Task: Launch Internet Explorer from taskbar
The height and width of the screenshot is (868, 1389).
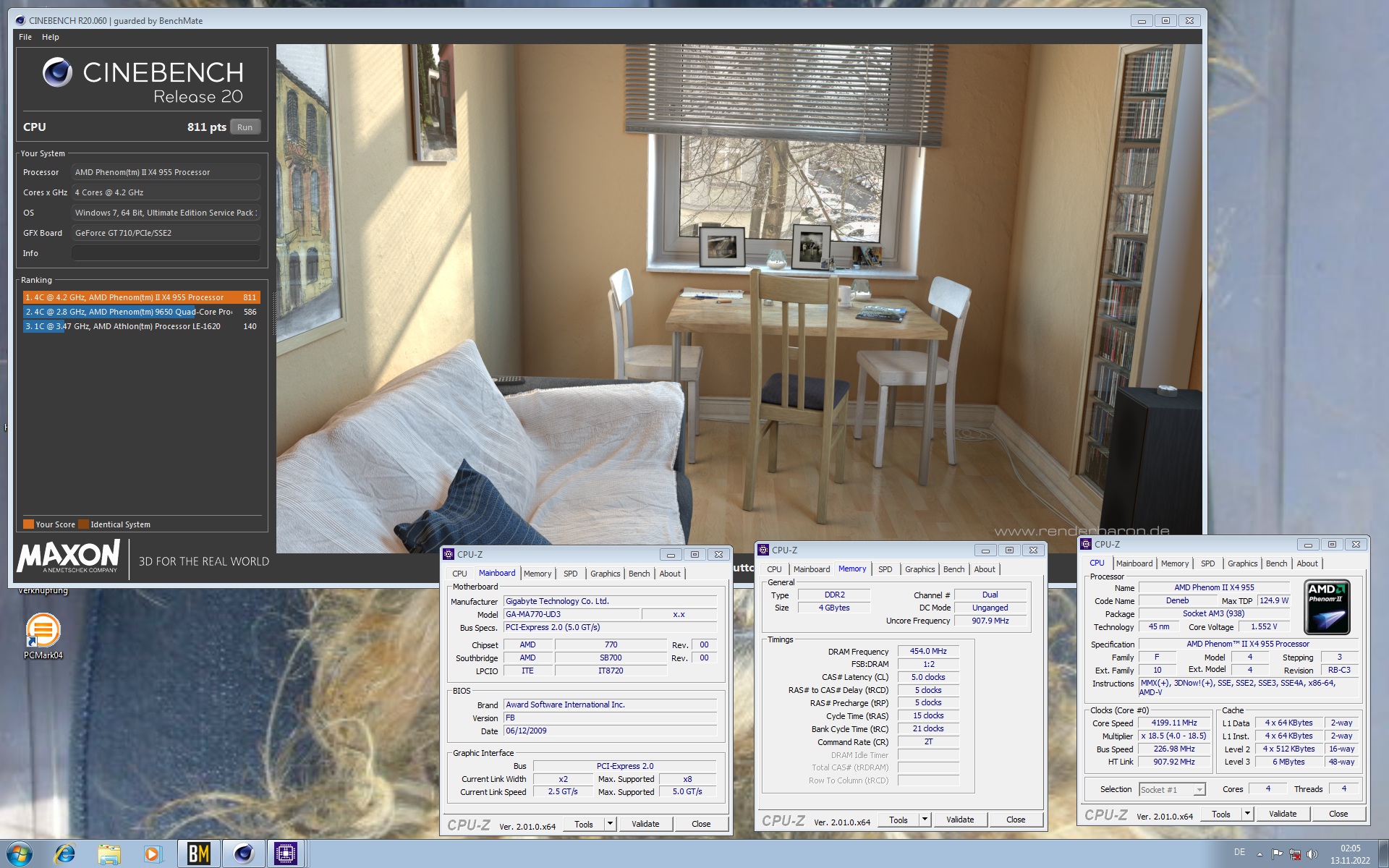Action: point(65,854)
